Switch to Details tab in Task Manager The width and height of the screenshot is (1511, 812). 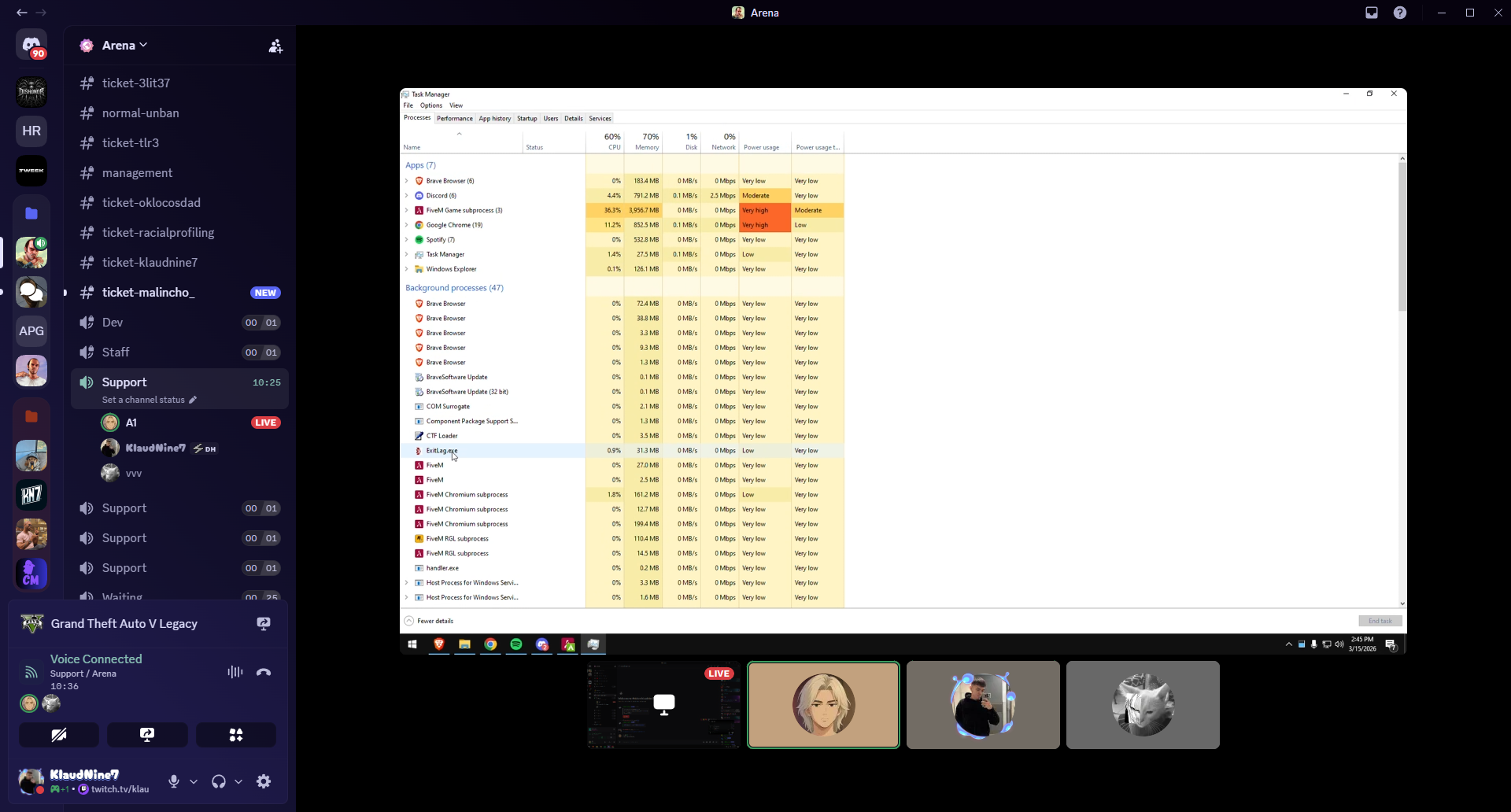coord(574,119)
